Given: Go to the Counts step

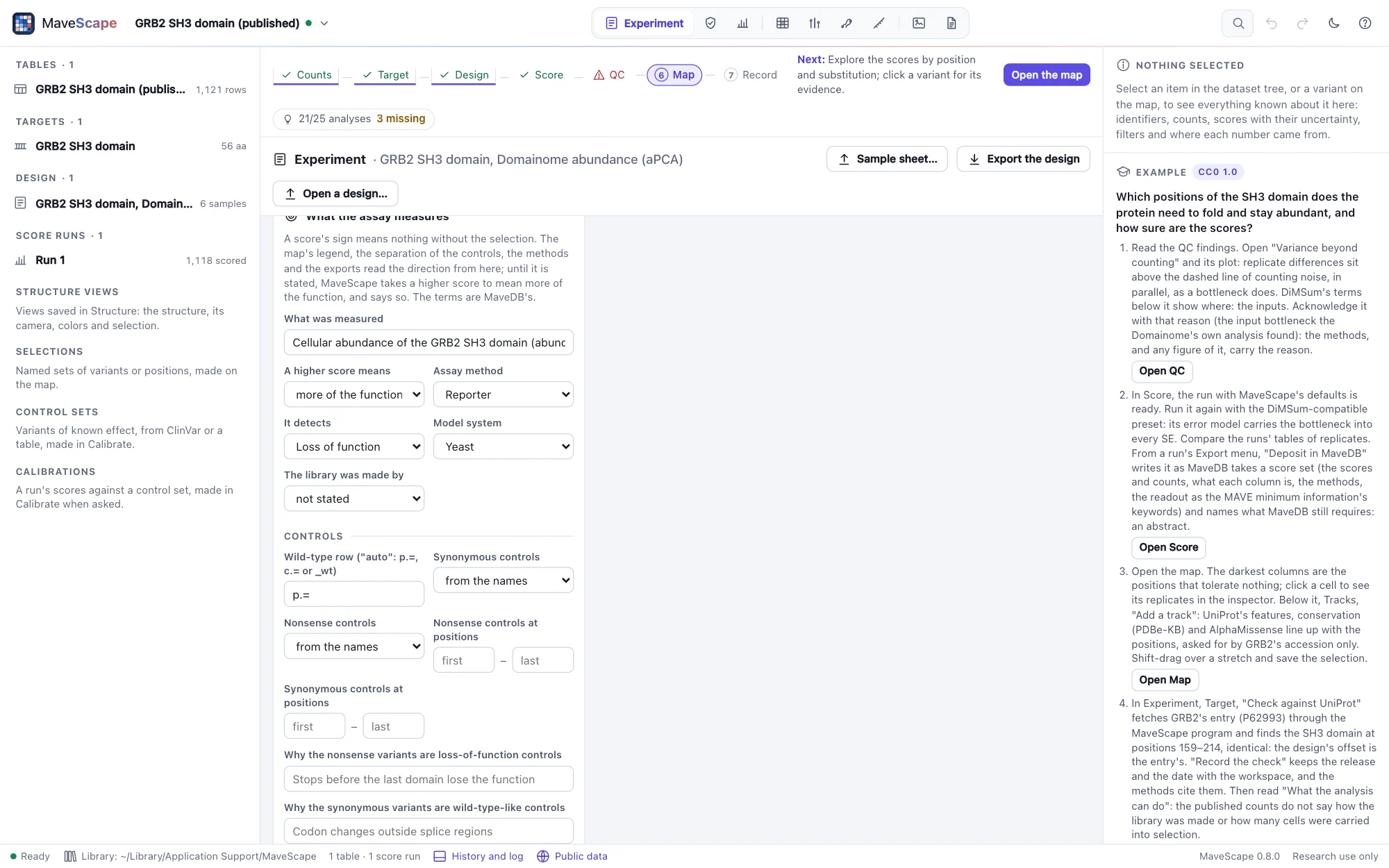Looking at the screenshot, I should point(306,75).
